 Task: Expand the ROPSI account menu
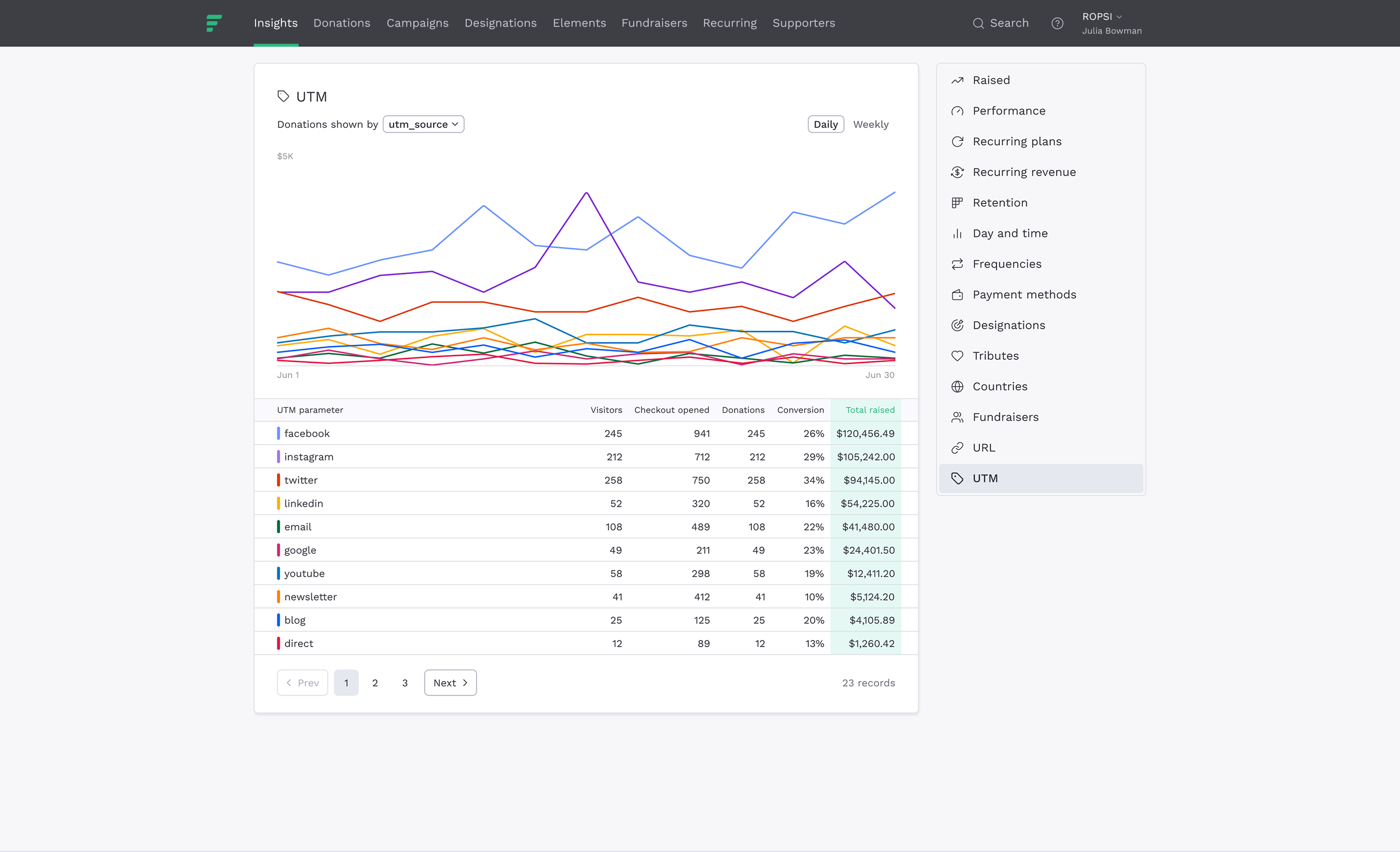pos(1102,17)
